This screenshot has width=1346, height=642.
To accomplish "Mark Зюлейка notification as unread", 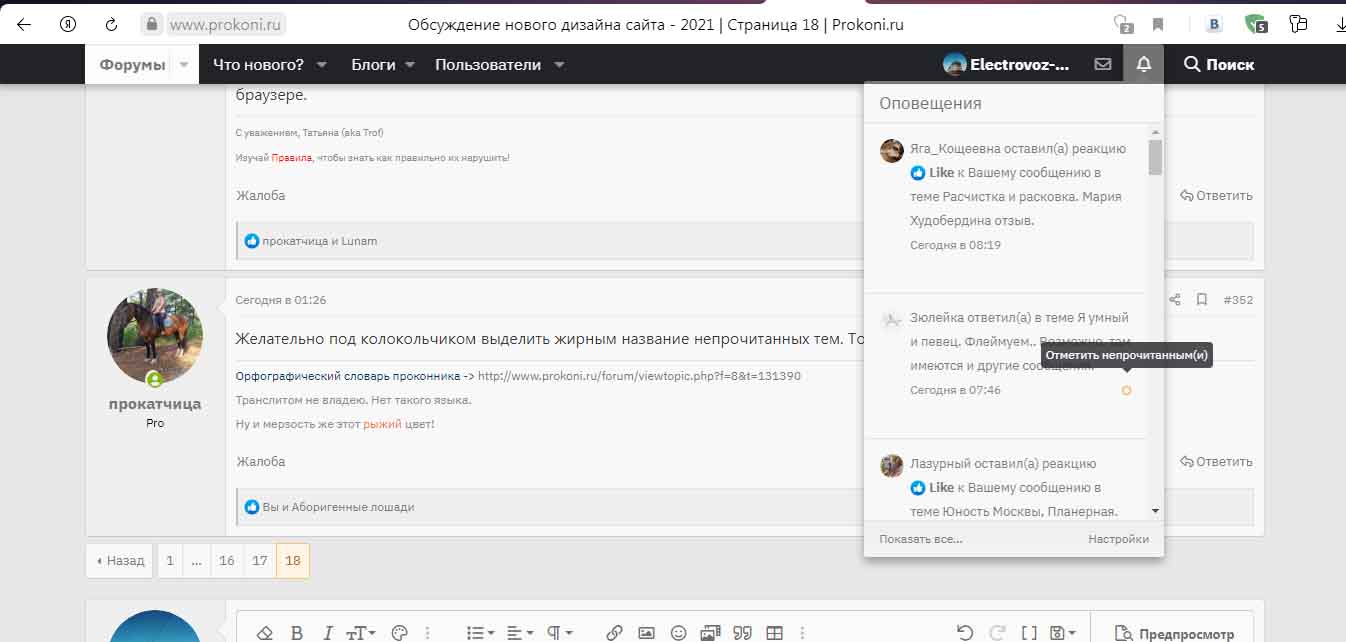I will [1126, 390].
